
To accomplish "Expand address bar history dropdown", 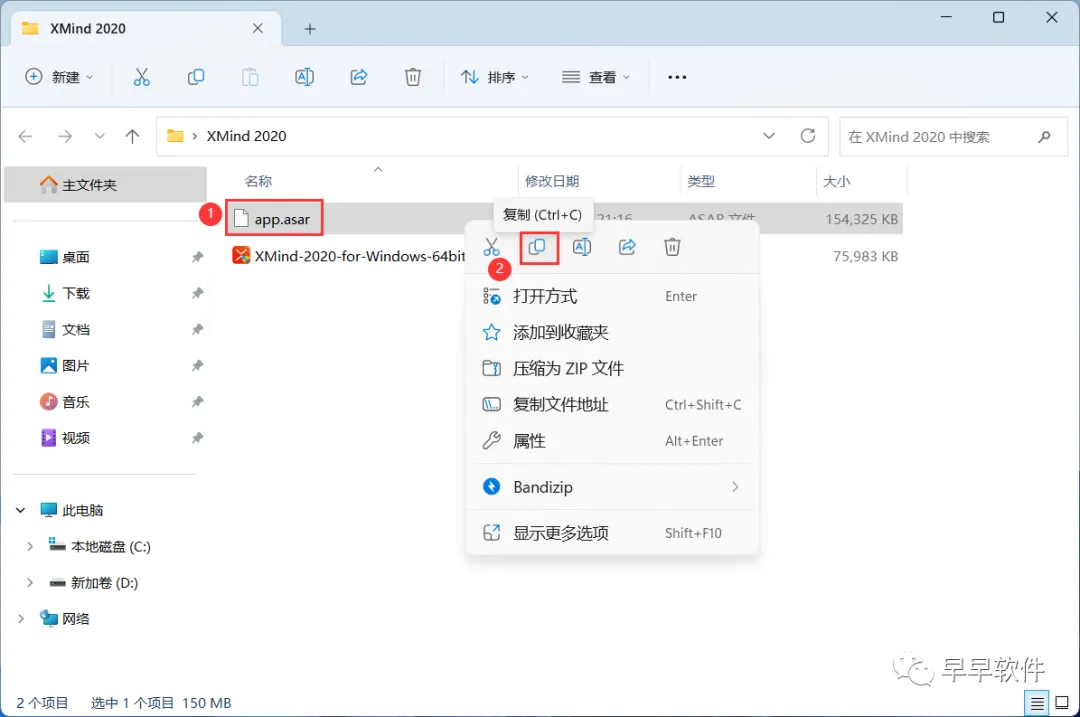I will [769, 136].
